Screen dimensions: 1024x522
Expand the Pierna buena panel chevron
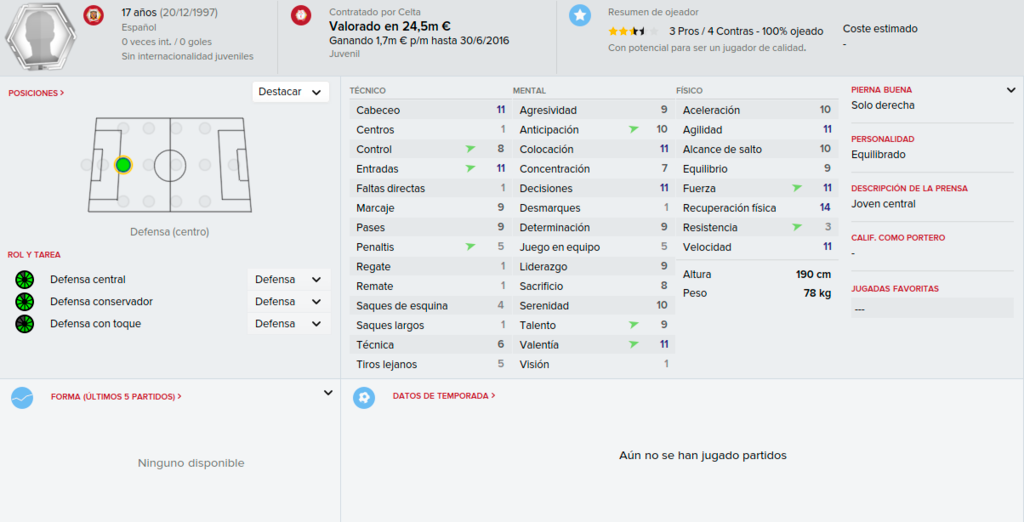pyautogui.click(x=1011, y=90)
